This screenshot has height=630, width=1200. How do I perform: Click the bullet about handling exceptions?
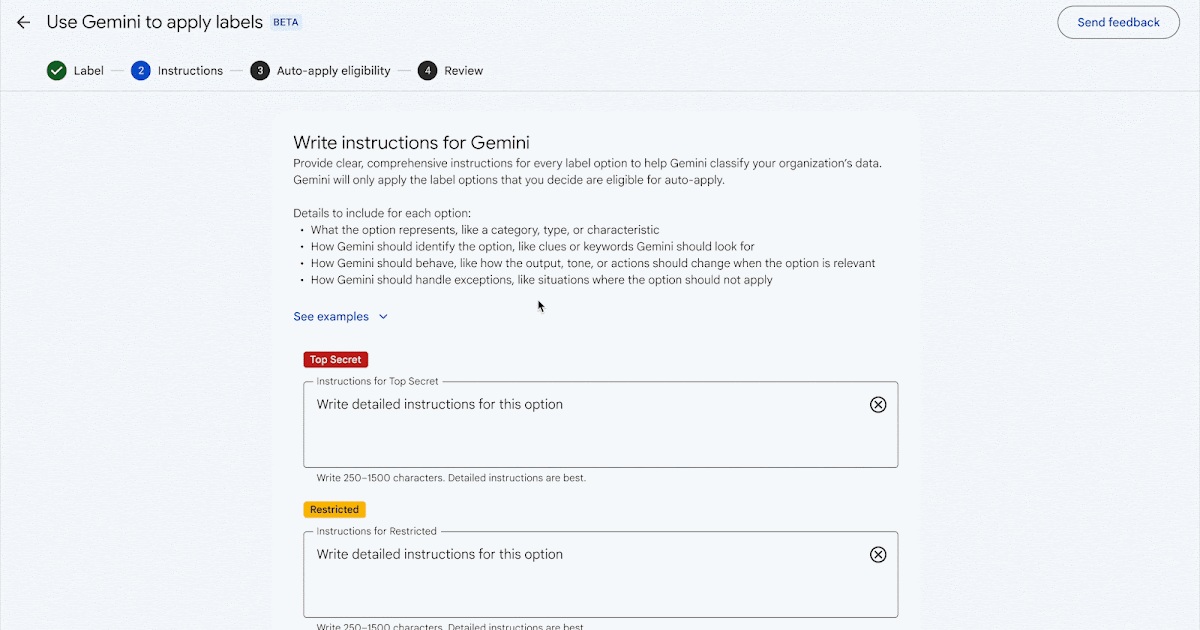pos(541,280)
